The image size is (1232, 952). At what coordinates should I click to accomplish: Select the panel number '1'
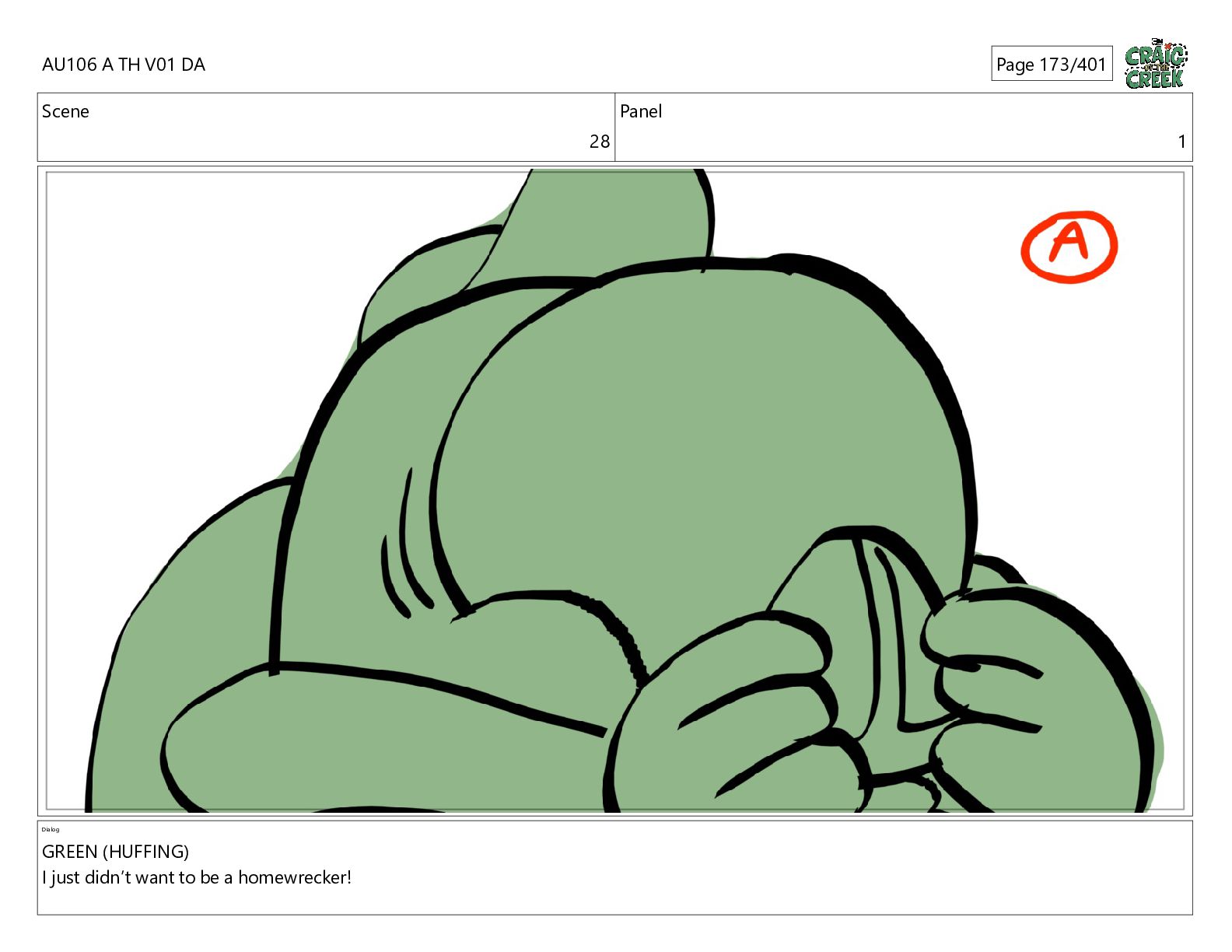click(x=1181, y=142)
